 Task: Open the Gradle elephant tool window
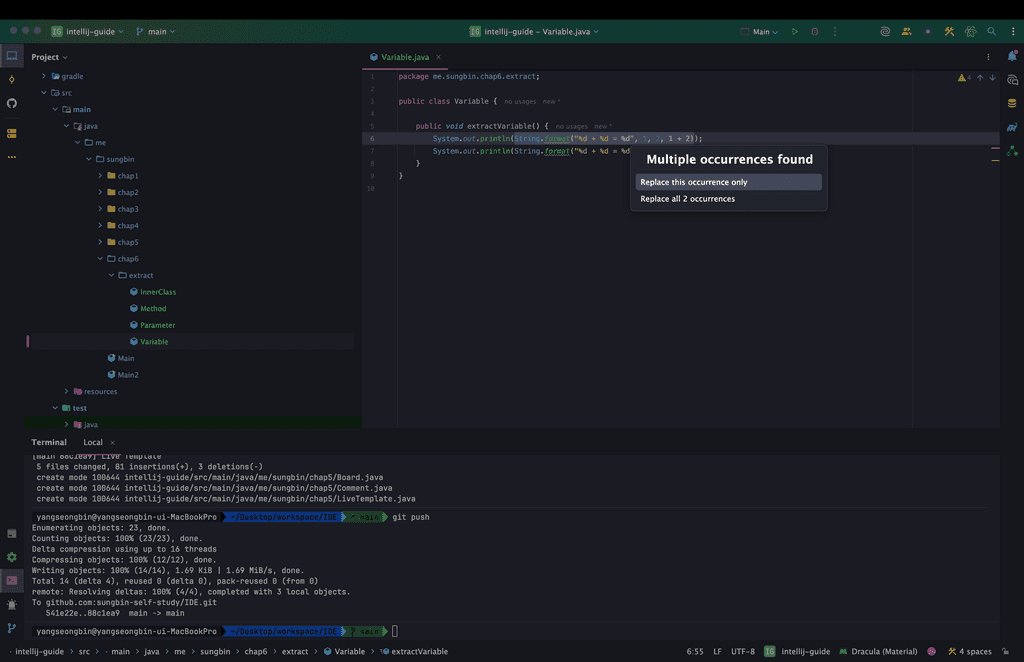1012,127
